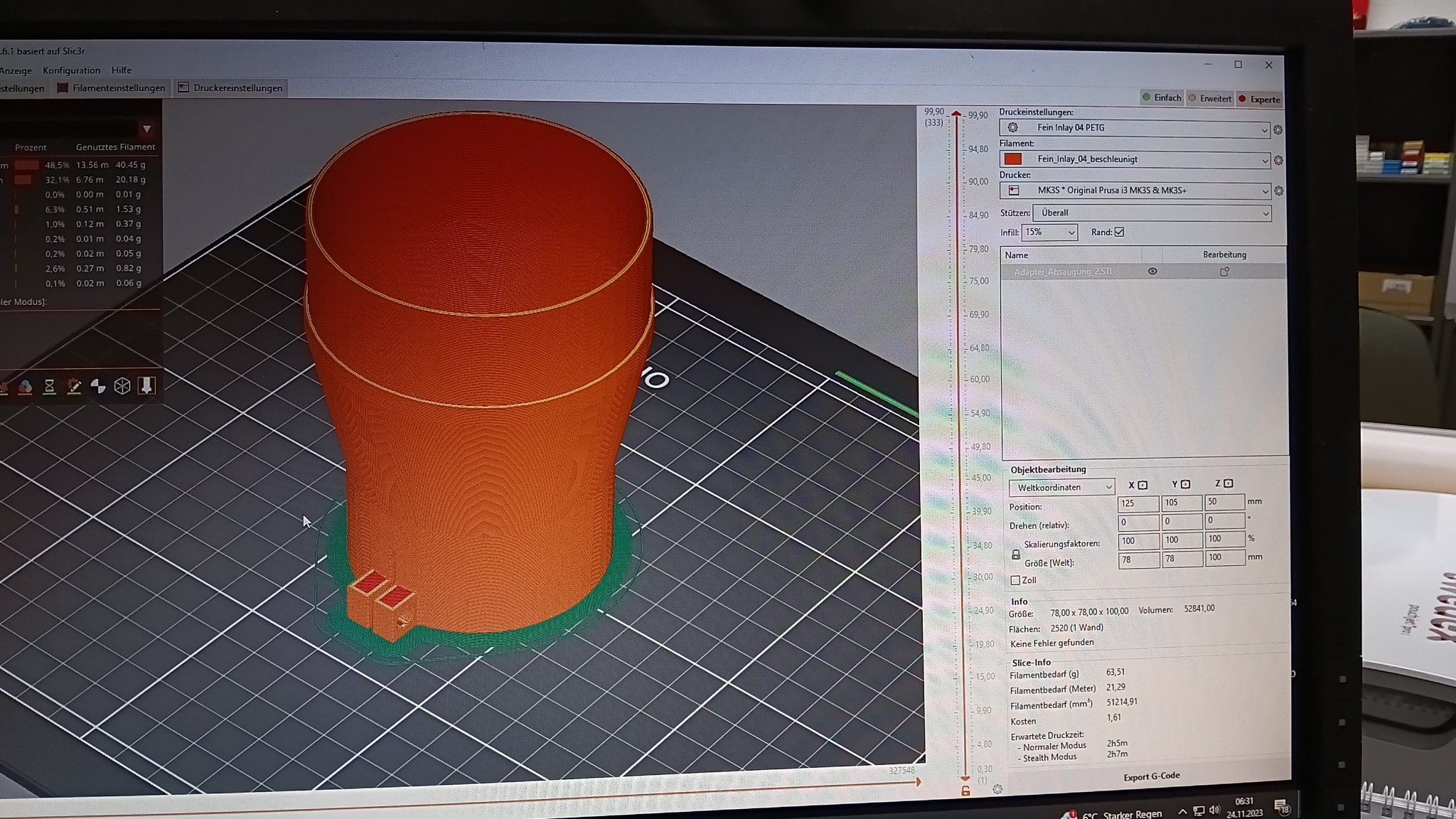
Task: Click Export G-Code button
Action: (x=1151, y=776)
